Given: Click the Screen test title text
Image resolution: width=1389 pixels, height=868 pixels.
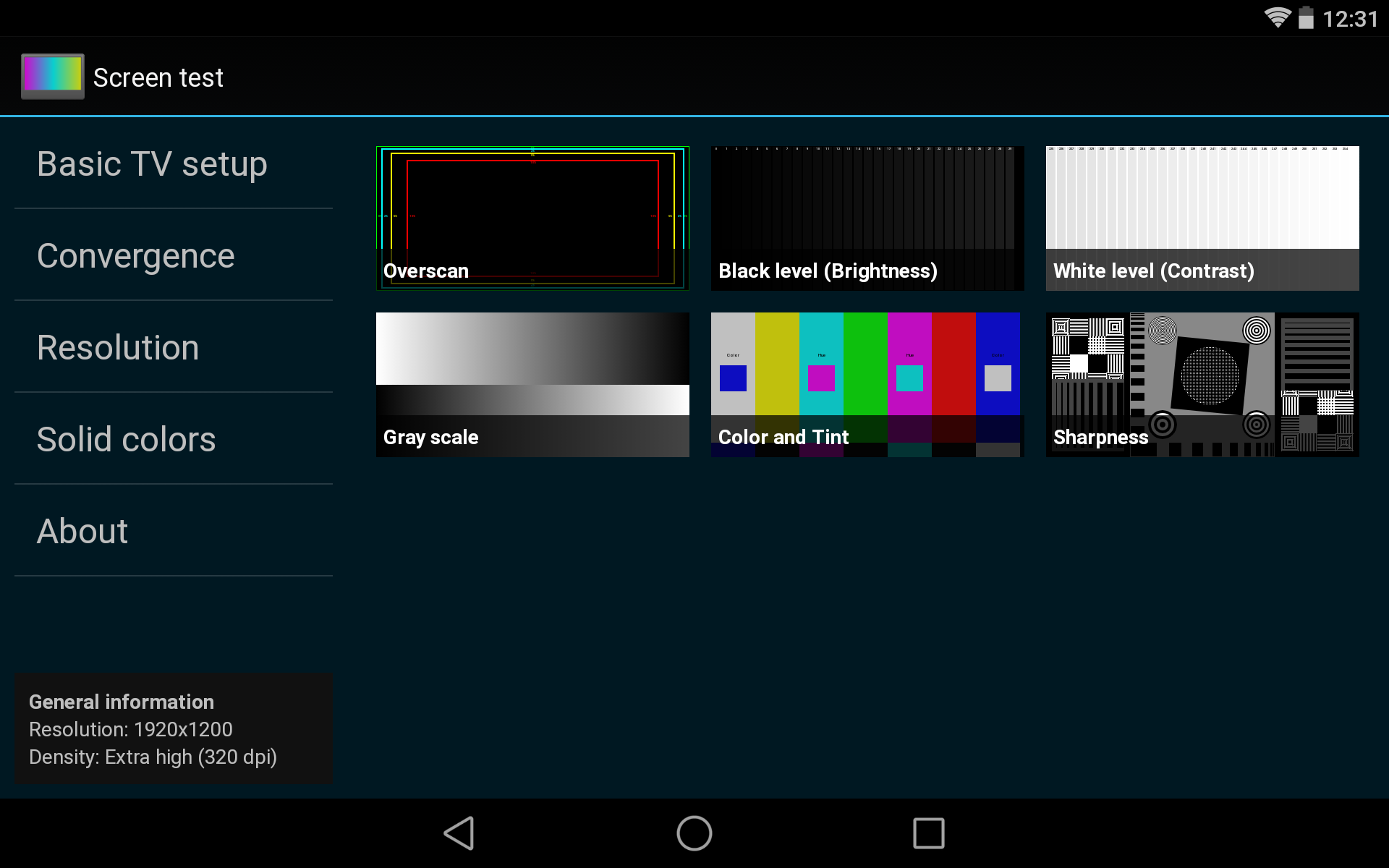Looking at the screenshot, I should [x=158, y=77].
